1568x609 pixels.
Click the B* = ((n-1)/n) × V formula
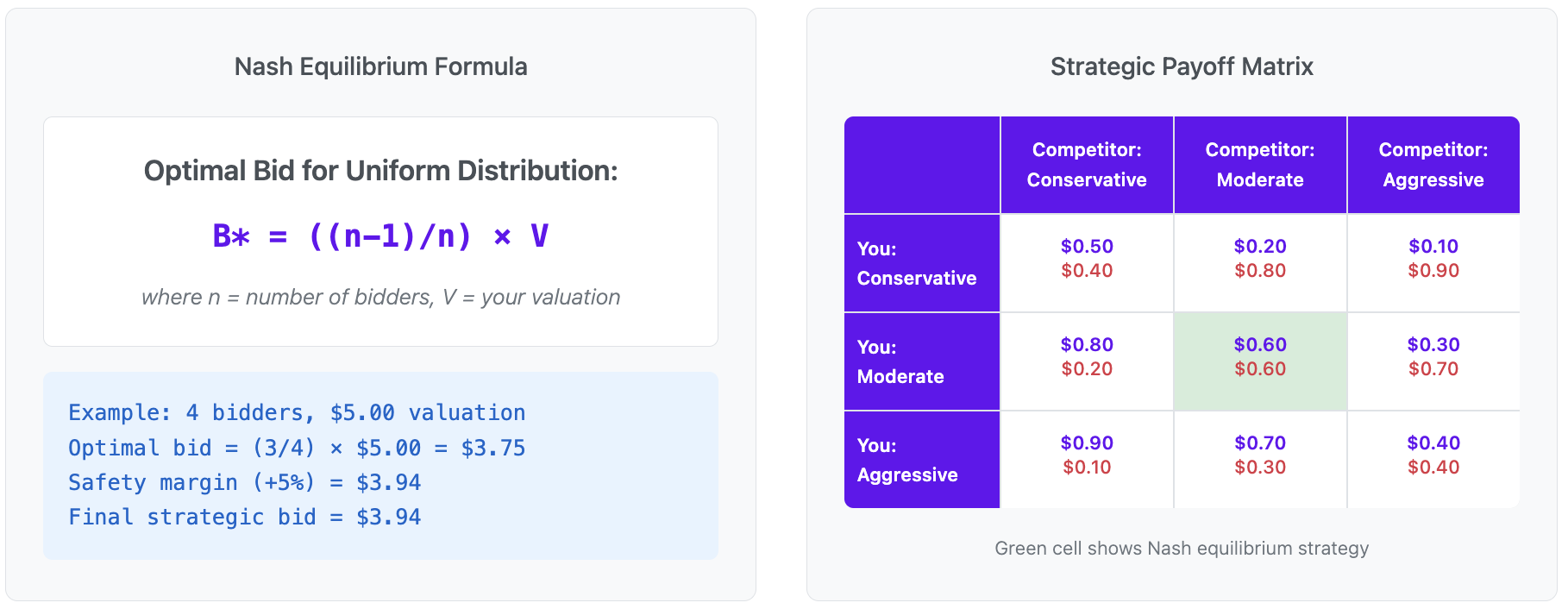(380, 235)
